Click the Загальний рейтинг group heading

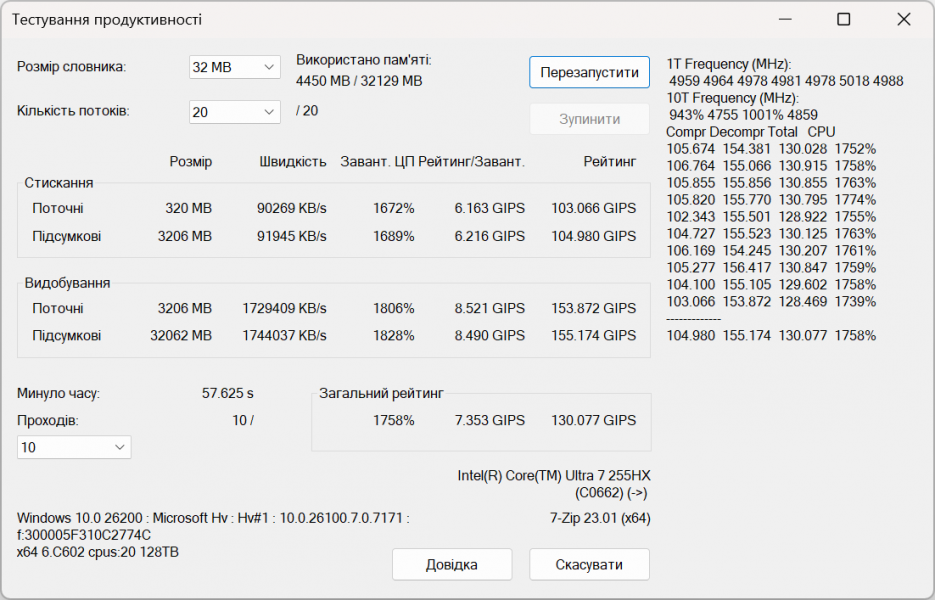click(381, 394)
